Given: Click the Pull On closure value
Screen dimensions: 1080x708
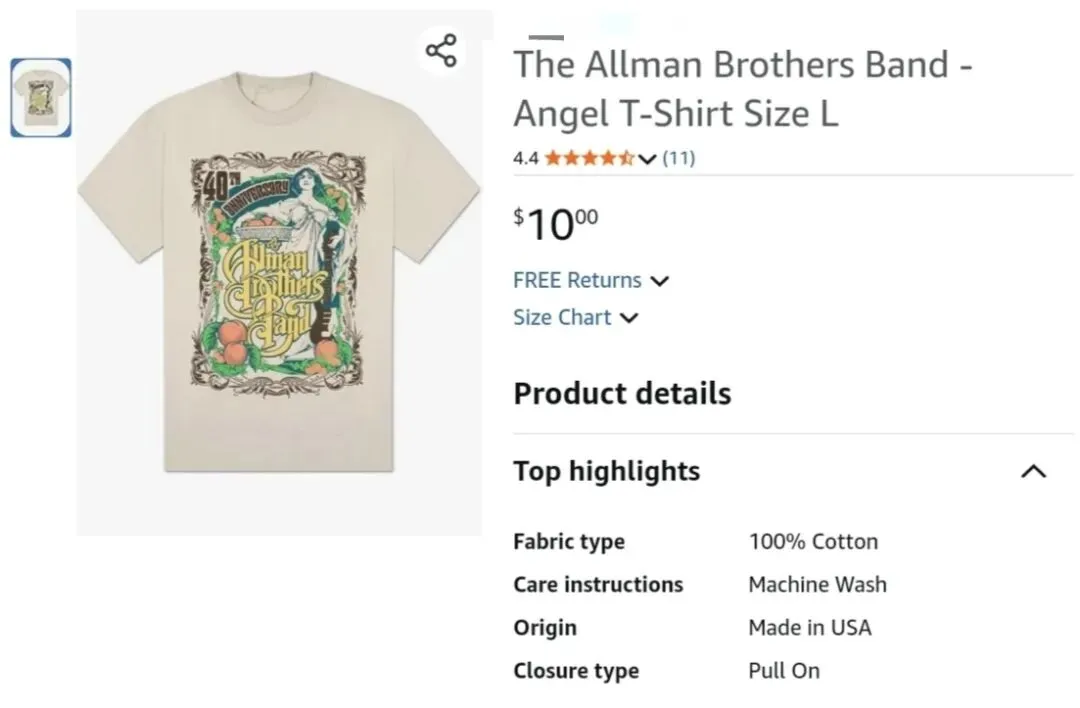Looking at the screenshot, I should (784, 670).
